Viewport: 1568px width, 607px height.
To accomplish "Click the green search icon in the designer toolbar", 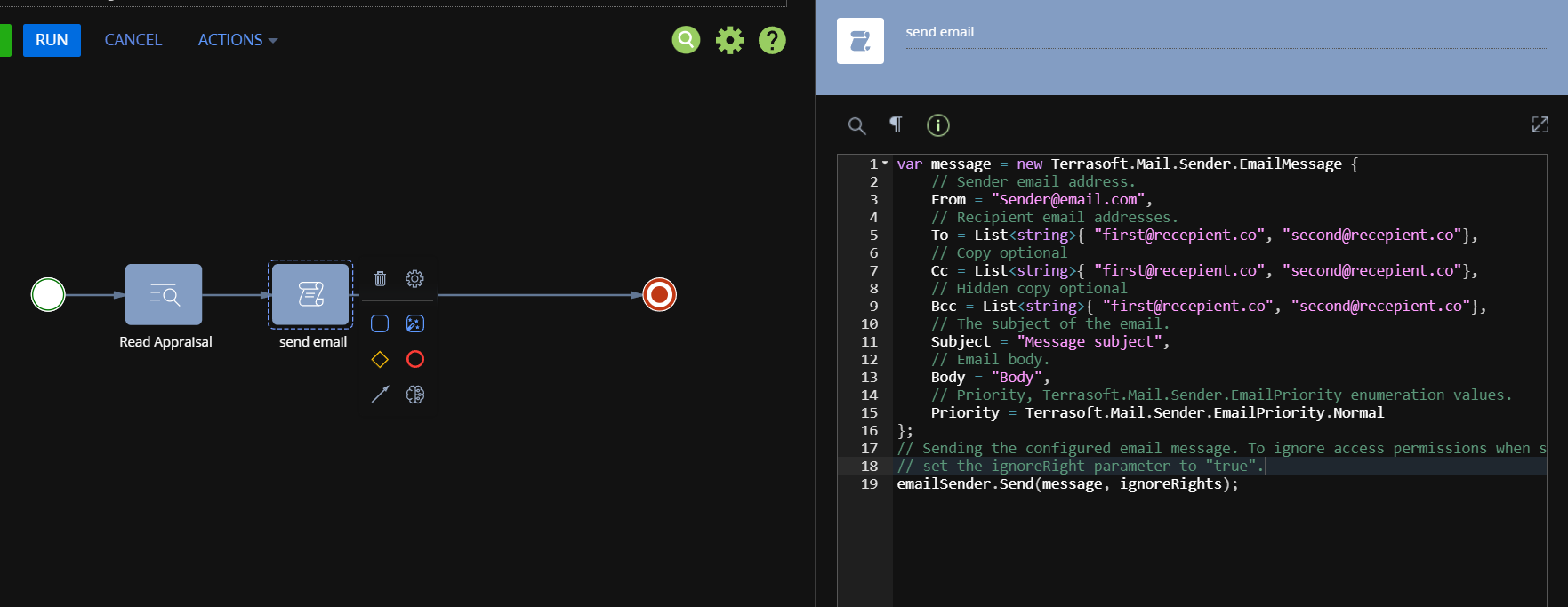I will click(686, 40).
